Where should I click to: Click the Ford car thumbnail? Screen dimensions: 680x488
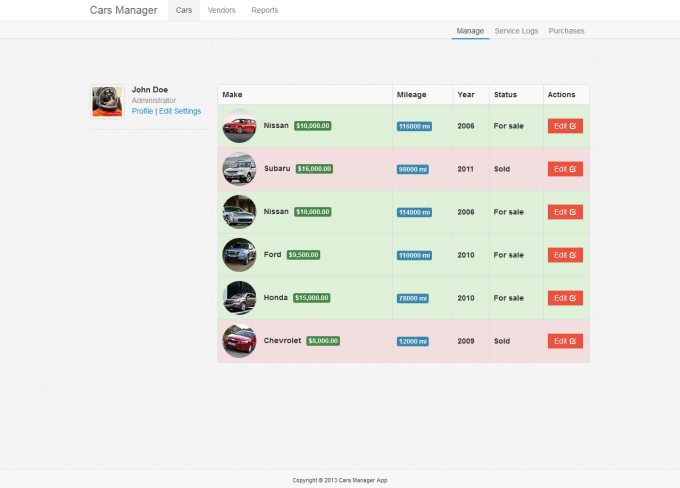point(239,255)
